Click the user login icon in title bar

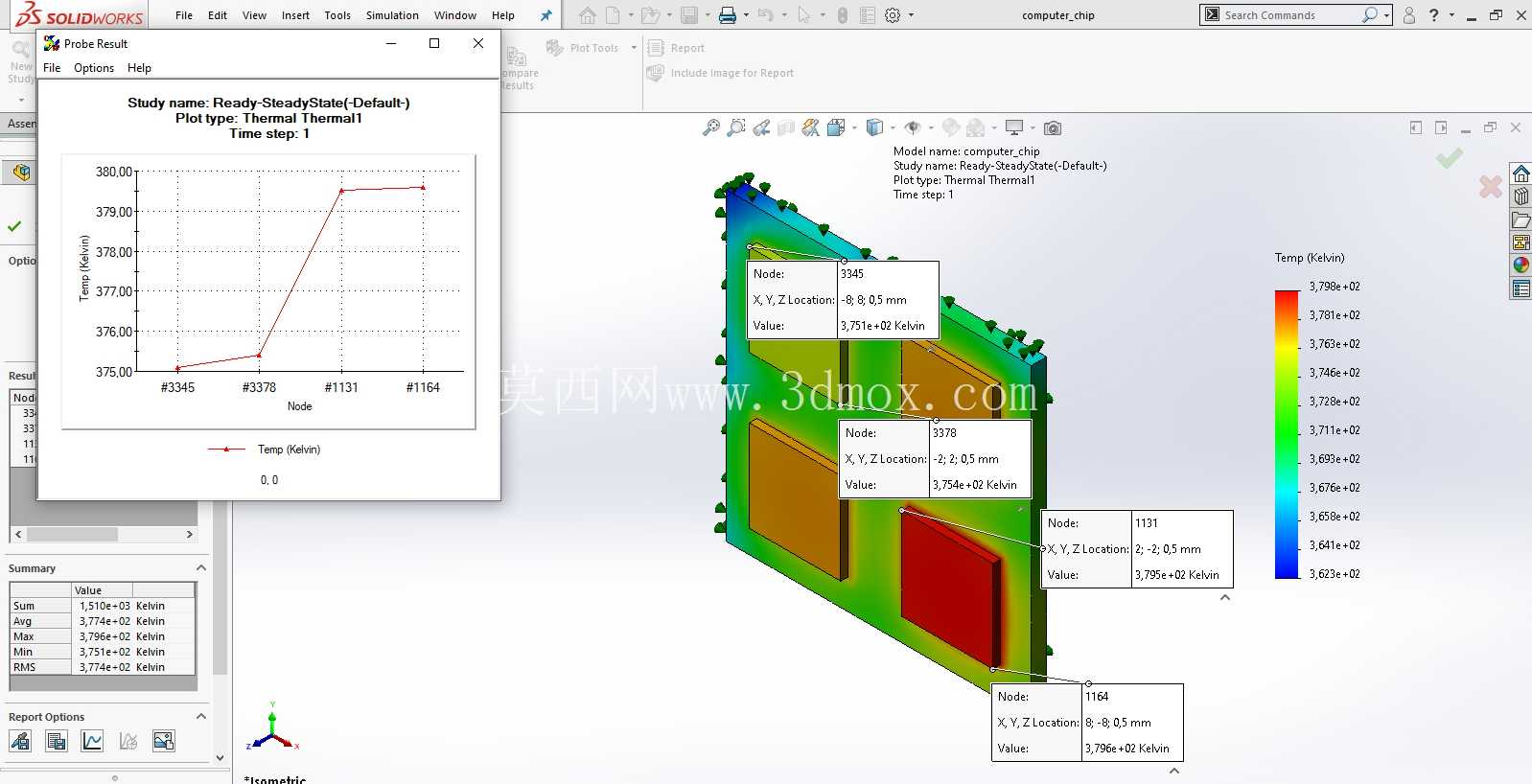[1409, 15]
